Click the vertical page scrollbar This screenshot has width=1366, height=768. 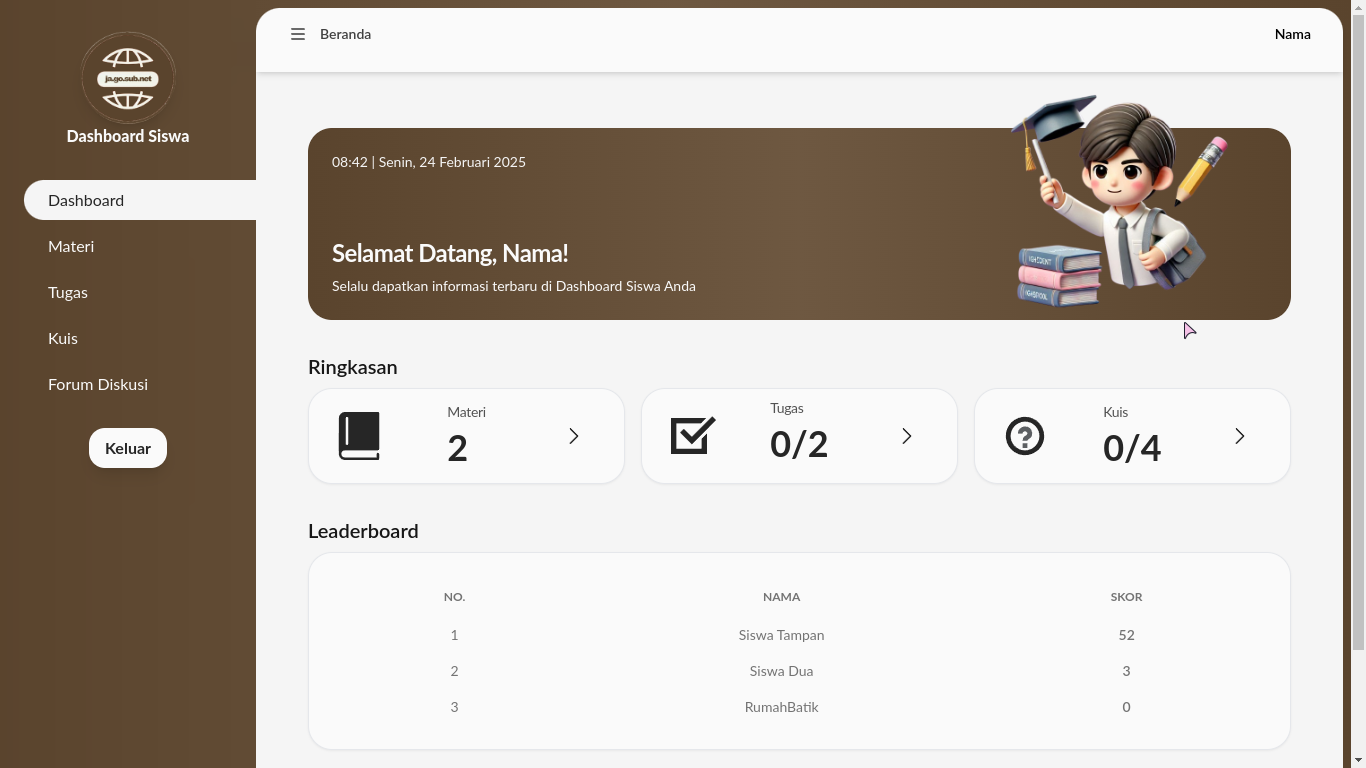pyautogui.click(x=1357, y=330)
